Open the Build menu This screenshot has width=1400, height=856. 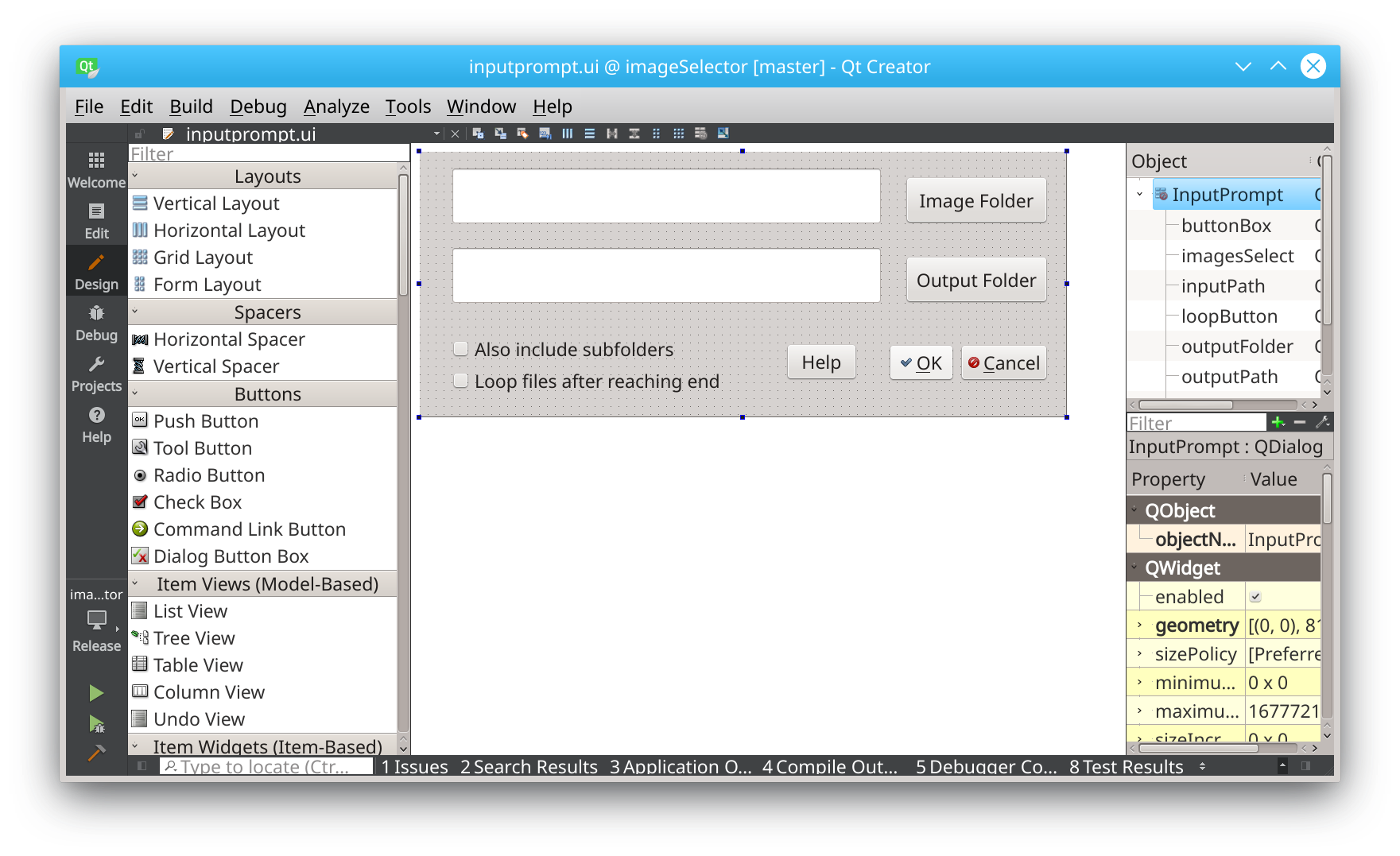point(191,107)
